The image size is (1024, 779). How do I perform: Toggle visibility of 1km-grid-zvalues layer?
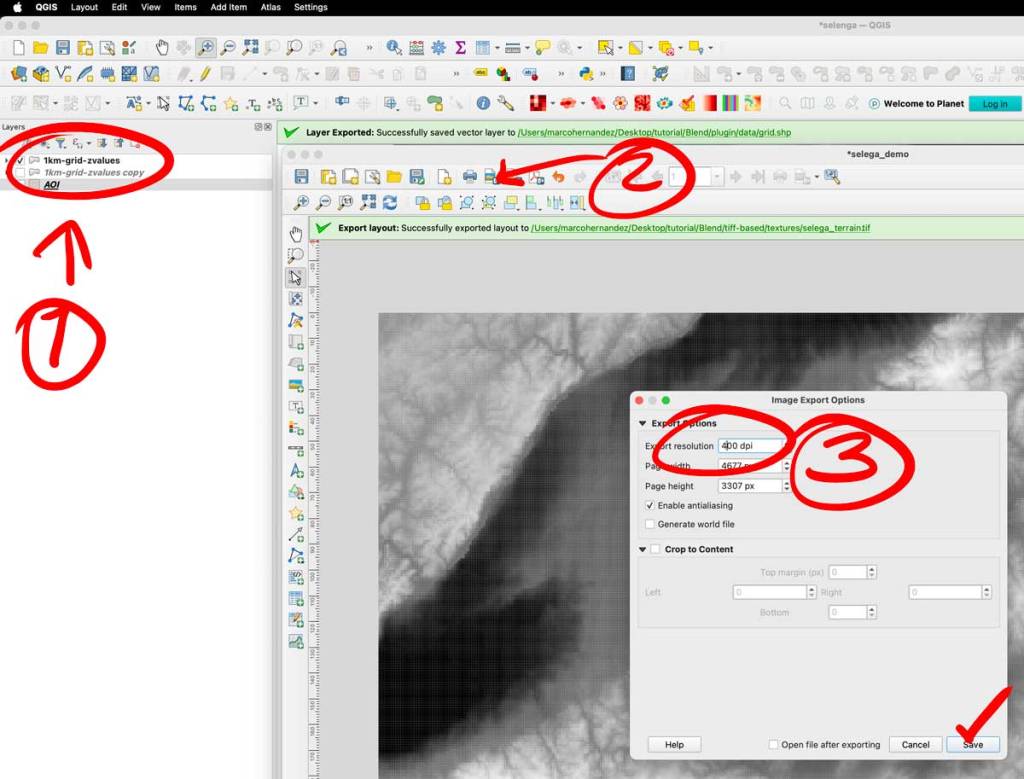pos(21,160)
